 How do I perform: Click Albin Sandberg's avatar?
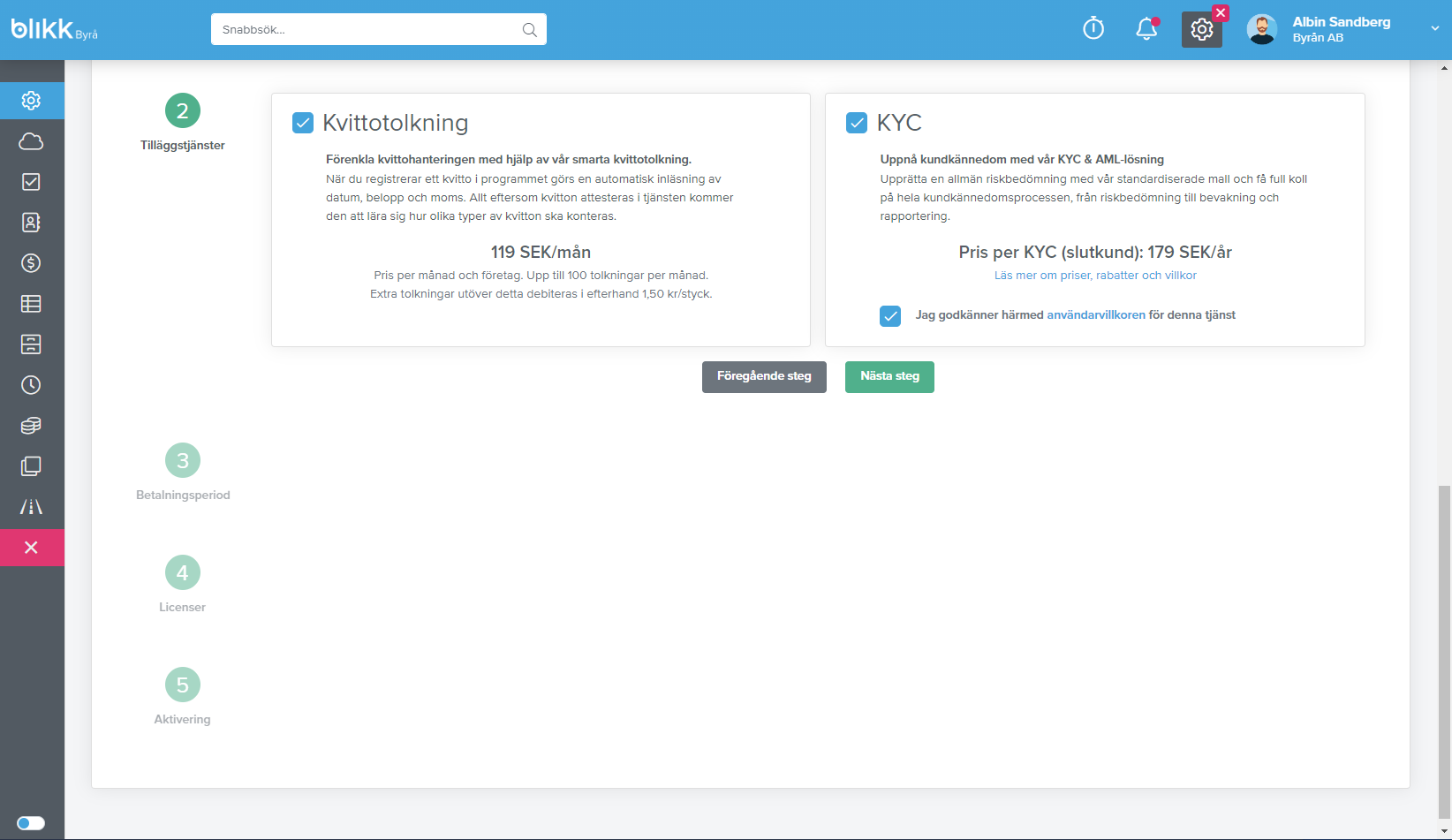[x=1261, y=29]
